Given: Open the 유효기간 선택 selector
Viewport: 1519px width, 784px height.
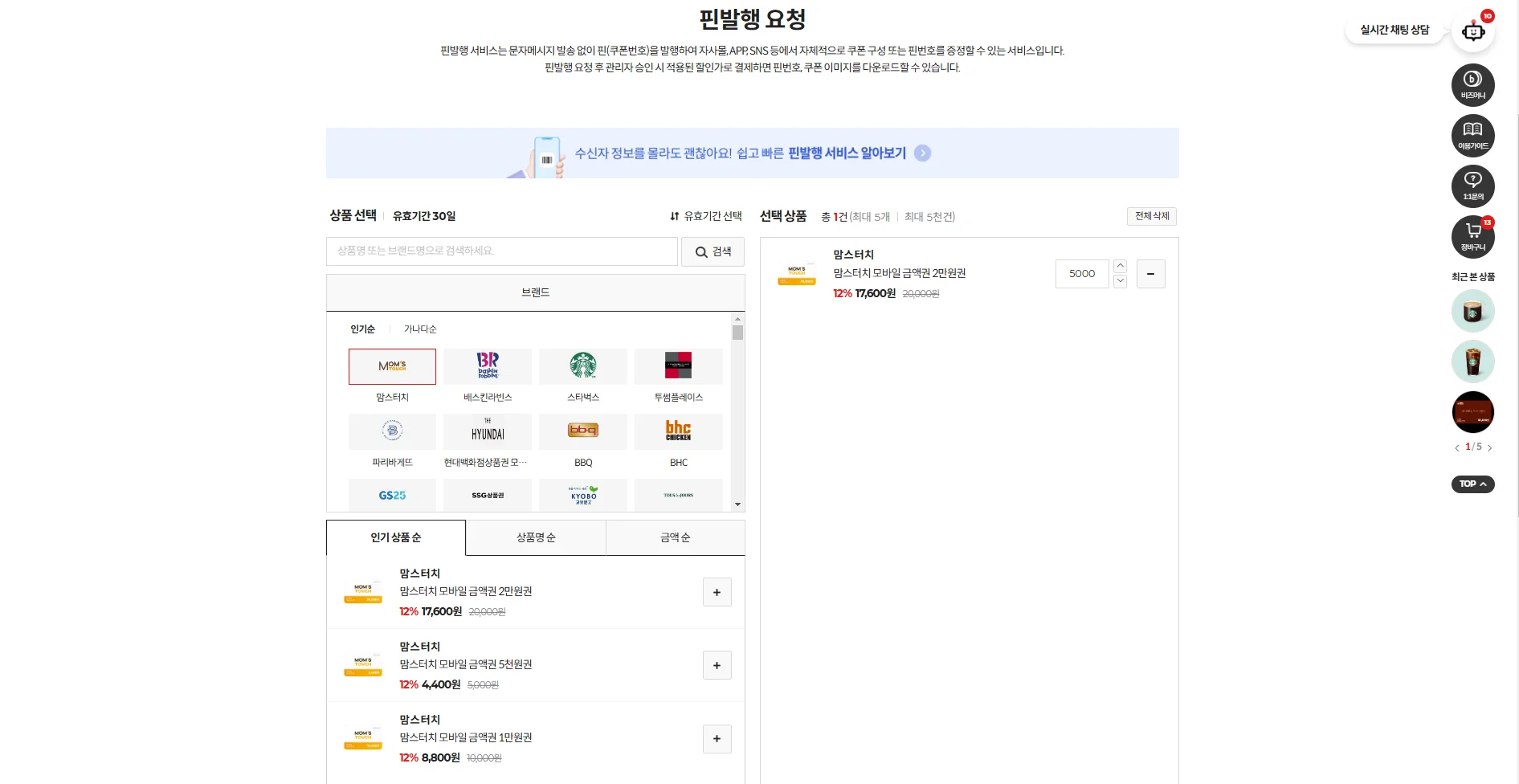Looking at the screenshot, I should (x=705, y=216).
